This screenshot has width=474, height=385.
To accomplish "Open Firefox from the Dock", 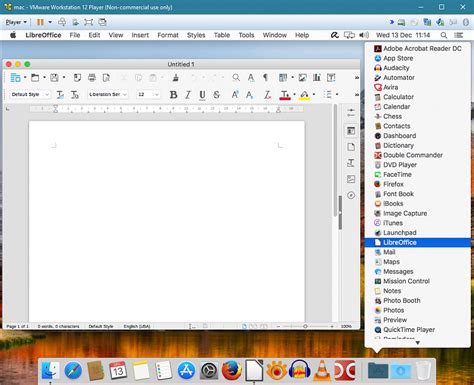I will (232, 370).
